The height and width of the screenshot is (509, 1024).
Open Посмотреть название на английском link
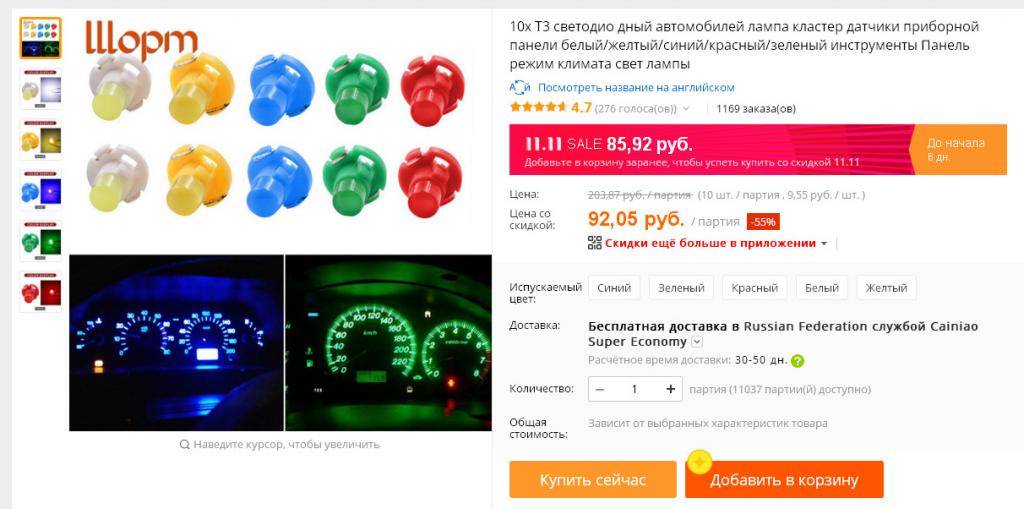(636, 88)
